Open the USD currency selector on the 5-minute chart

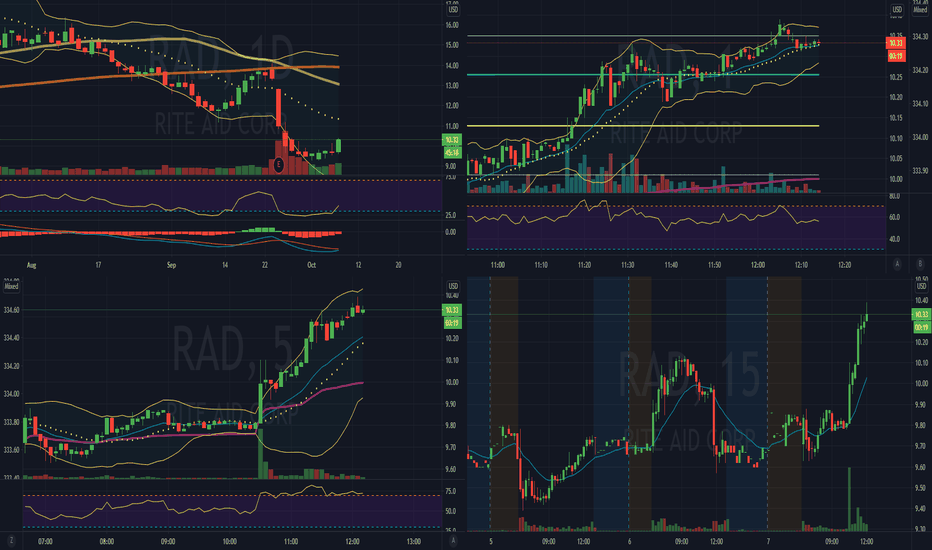coord(453,286)
